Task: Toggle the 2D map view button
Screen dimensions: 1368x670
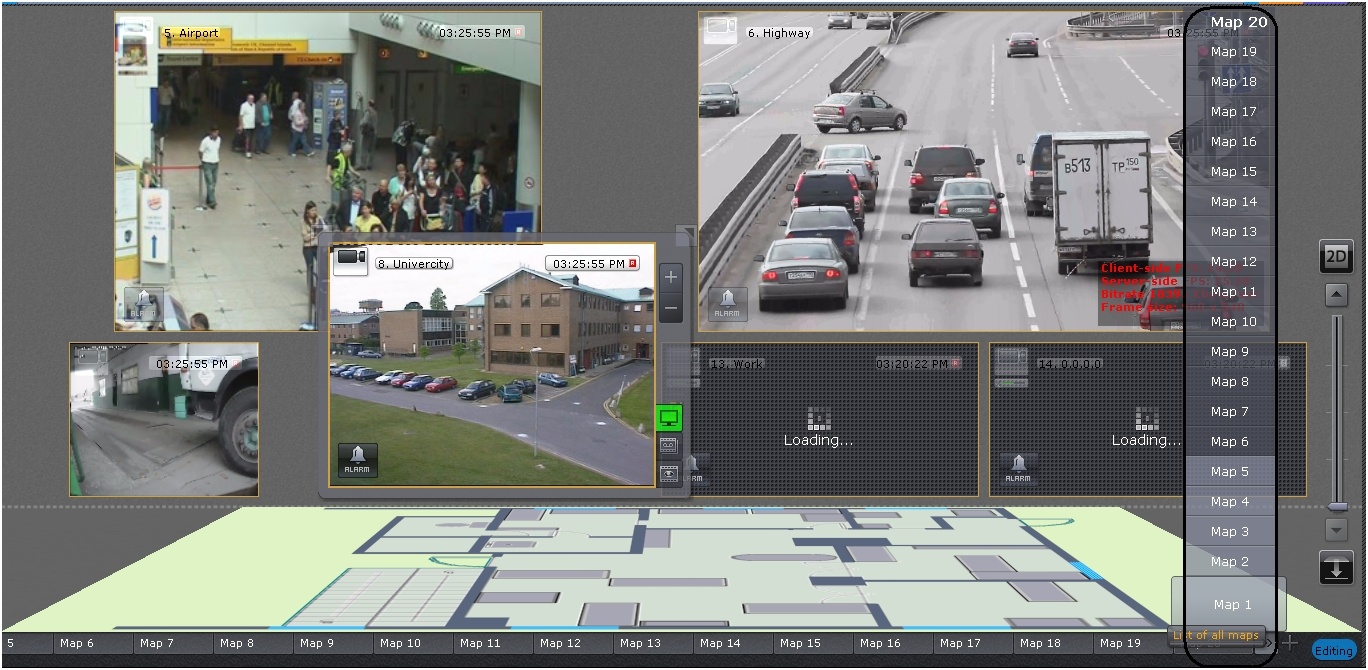Action: click(x=1336, y=256)
